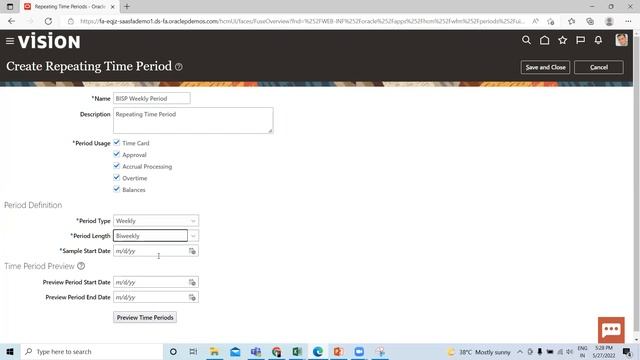640x360 pixels.
Task: Uncheck the Balances checkbox
Action: [117, 189]
